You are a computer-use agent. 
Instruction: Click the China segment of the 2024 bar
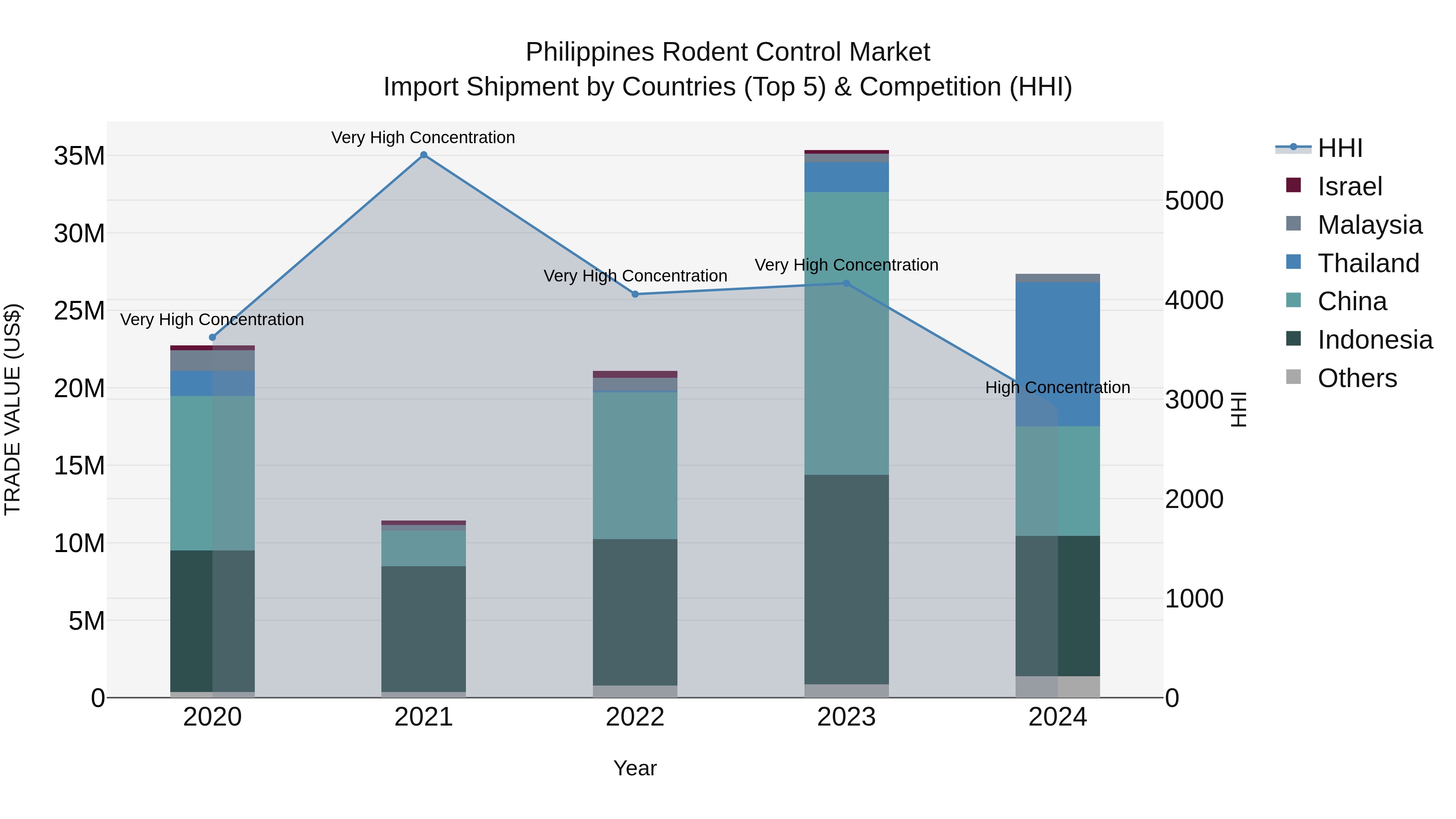pos(1058,481)
